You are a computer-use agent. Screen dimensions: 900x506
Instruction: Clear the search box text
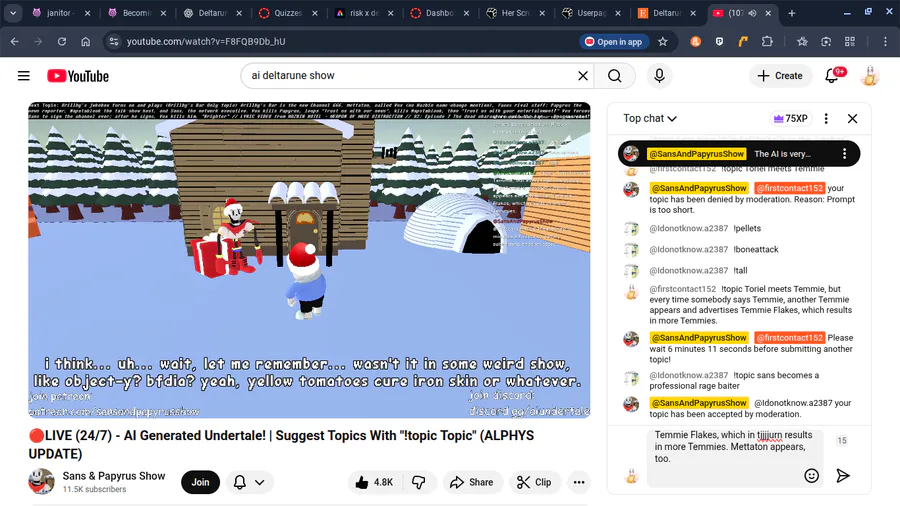click(x=583, y=76)
